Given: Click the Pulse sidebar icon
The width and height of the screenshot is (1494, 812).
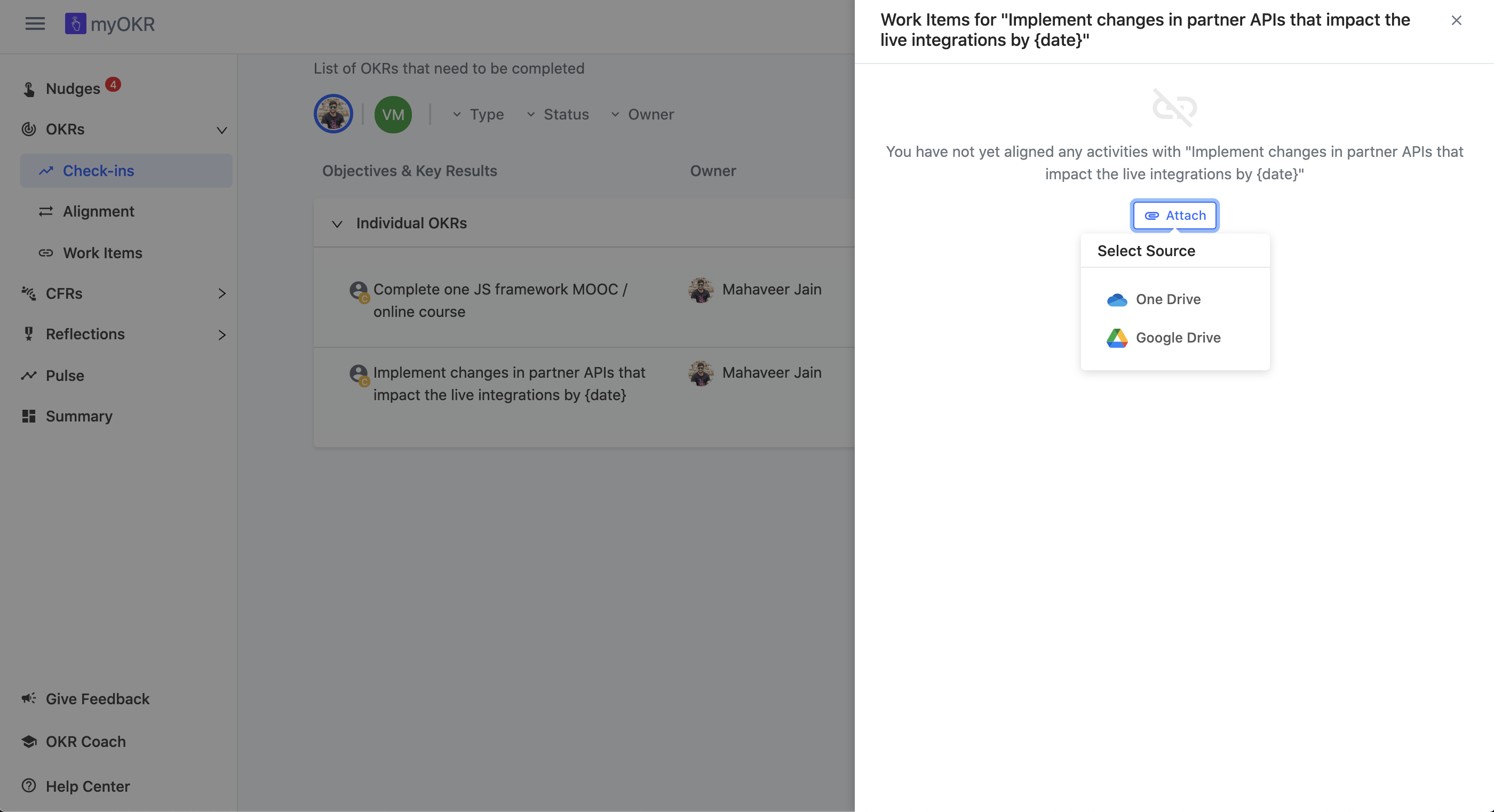Looking at the screenshot, I should 28,375.
